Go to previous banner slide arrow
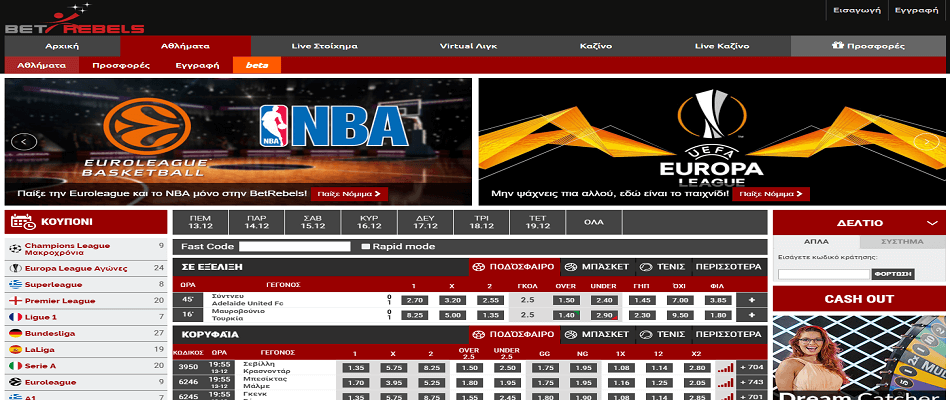The image size is (950, 400). pos(24,142)
